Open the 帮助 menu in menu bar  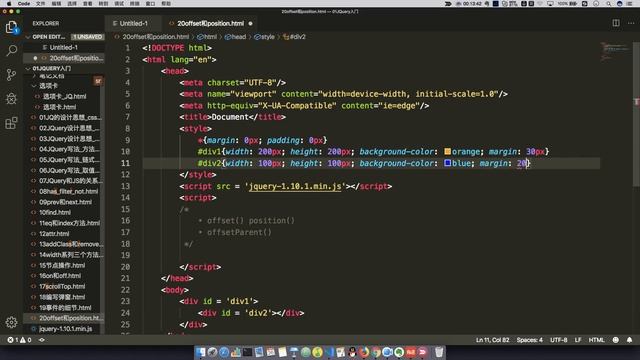tap(166, 4)
